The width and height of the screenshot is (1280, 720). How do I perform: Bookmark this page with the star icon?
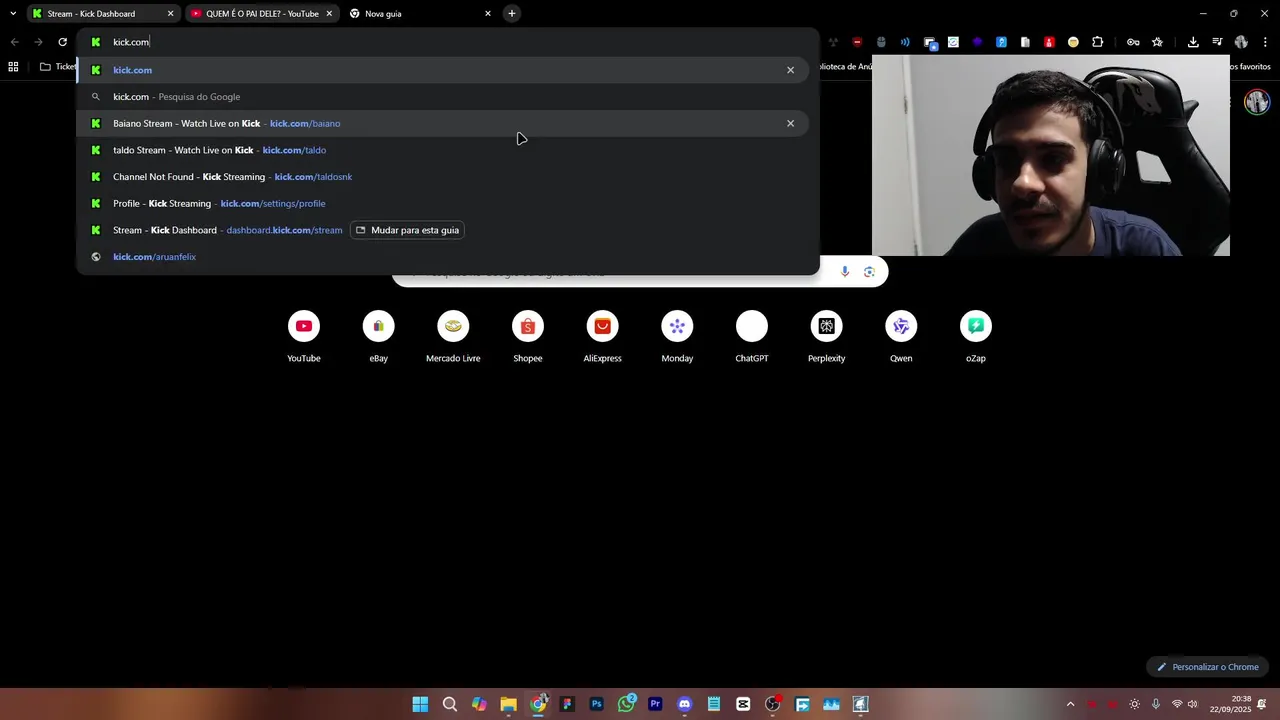pyautogui.click(x=1157, y=42)
